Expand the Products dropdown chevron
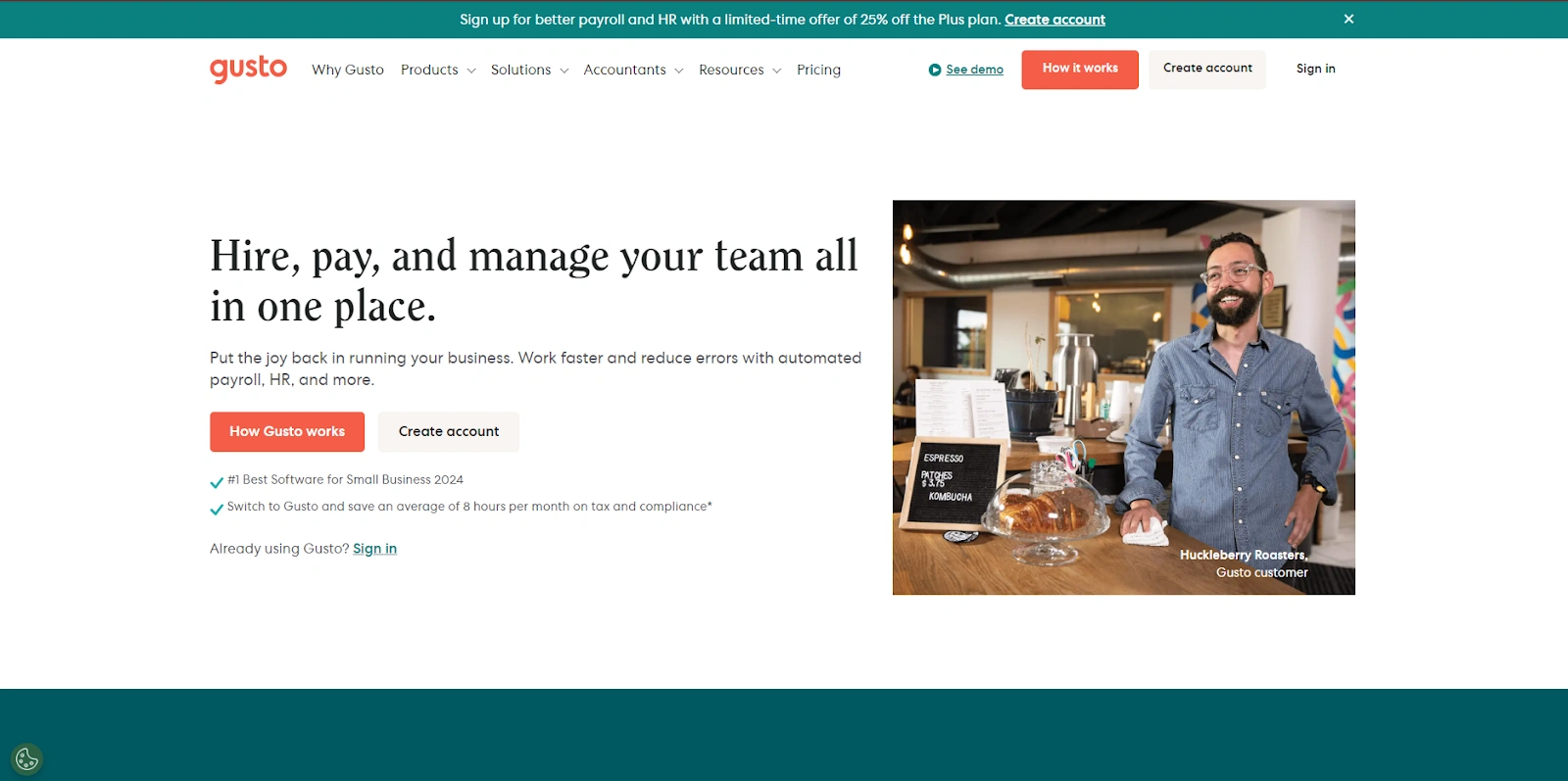Viewport: 1568px width, 781px height. (x=471, y=71)
